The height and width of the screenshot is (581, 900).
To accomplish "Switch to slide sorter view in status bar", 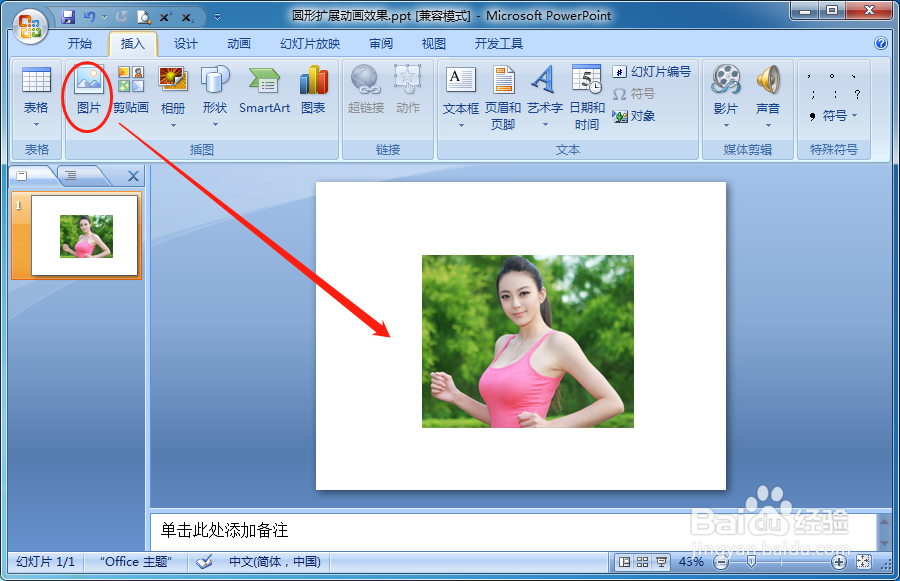I will pos(641,560).
